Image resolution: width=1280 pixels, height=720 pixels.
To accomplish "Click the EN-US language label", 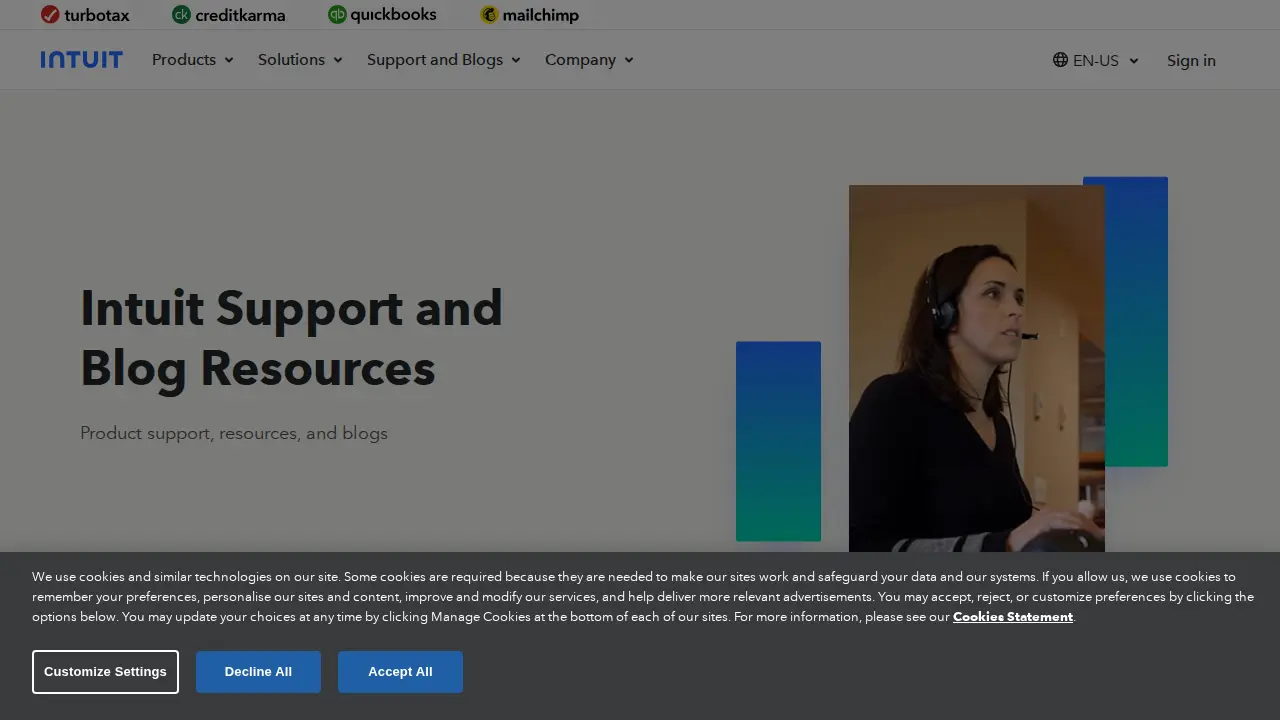I will (x=1096, y=60).
